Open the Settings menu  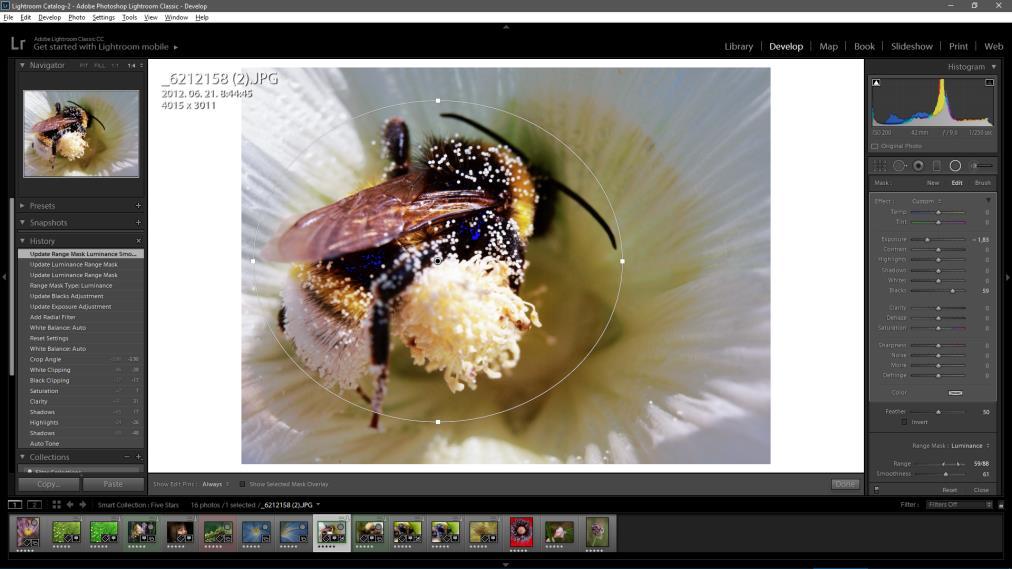tap(103, 17)
